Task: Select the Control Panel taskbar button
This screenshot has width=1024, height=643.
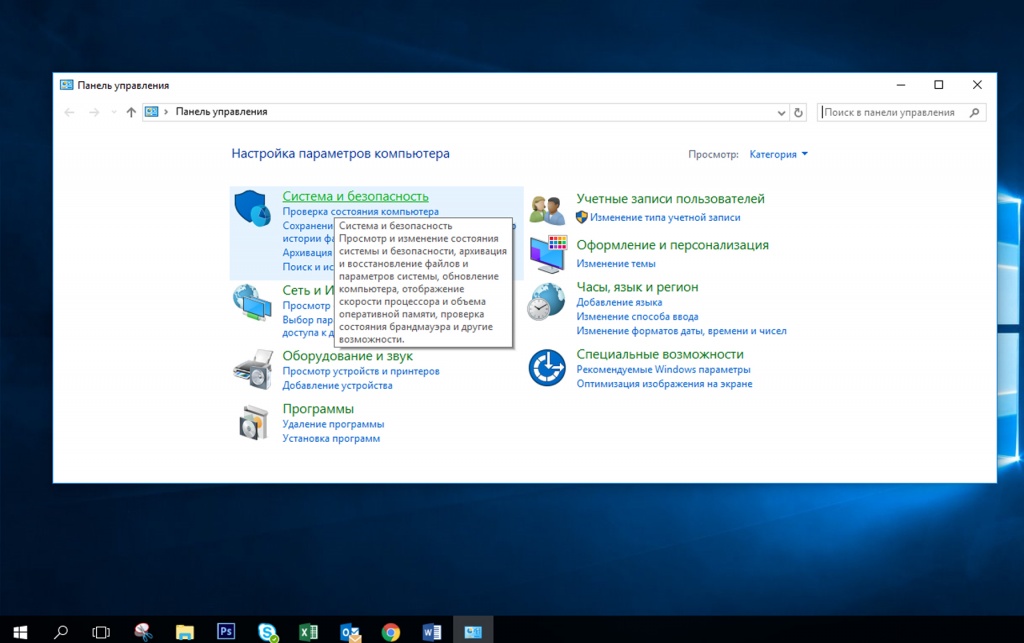Action: pos(473,631)
